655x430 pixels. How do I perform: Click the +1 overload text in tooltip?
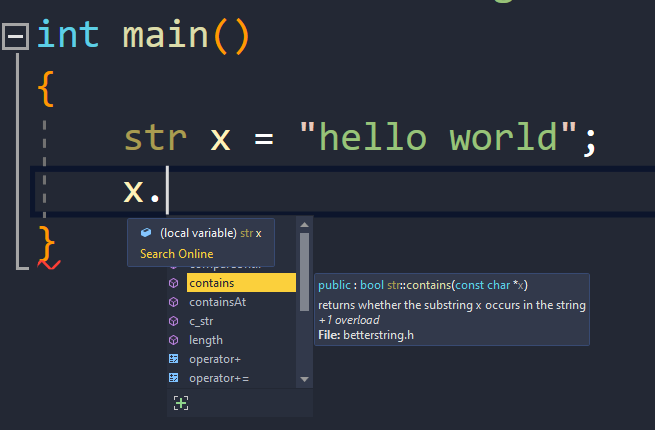(x=349, y=320)
